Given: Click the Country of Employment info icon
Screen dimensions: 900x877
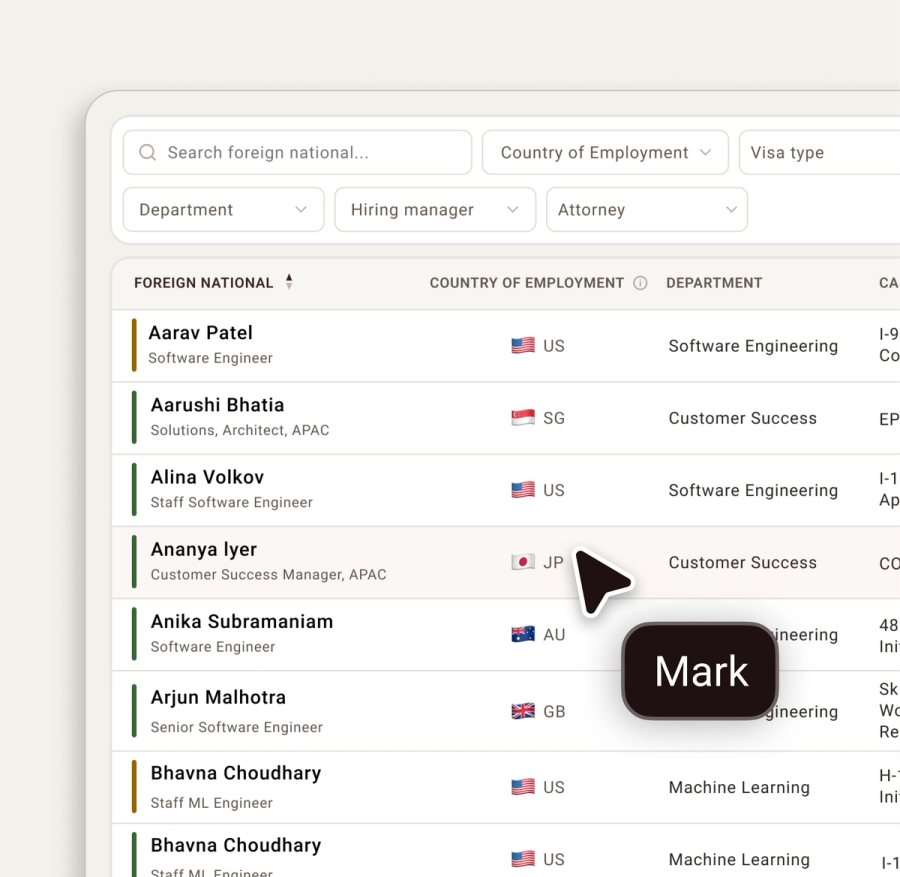Looking at the screenshot, I should (640, 283).
